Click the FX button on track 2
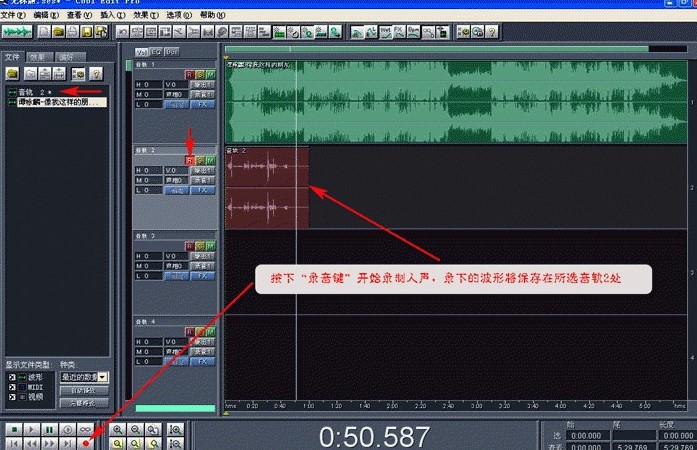697x450 pixels. [203, 190]
